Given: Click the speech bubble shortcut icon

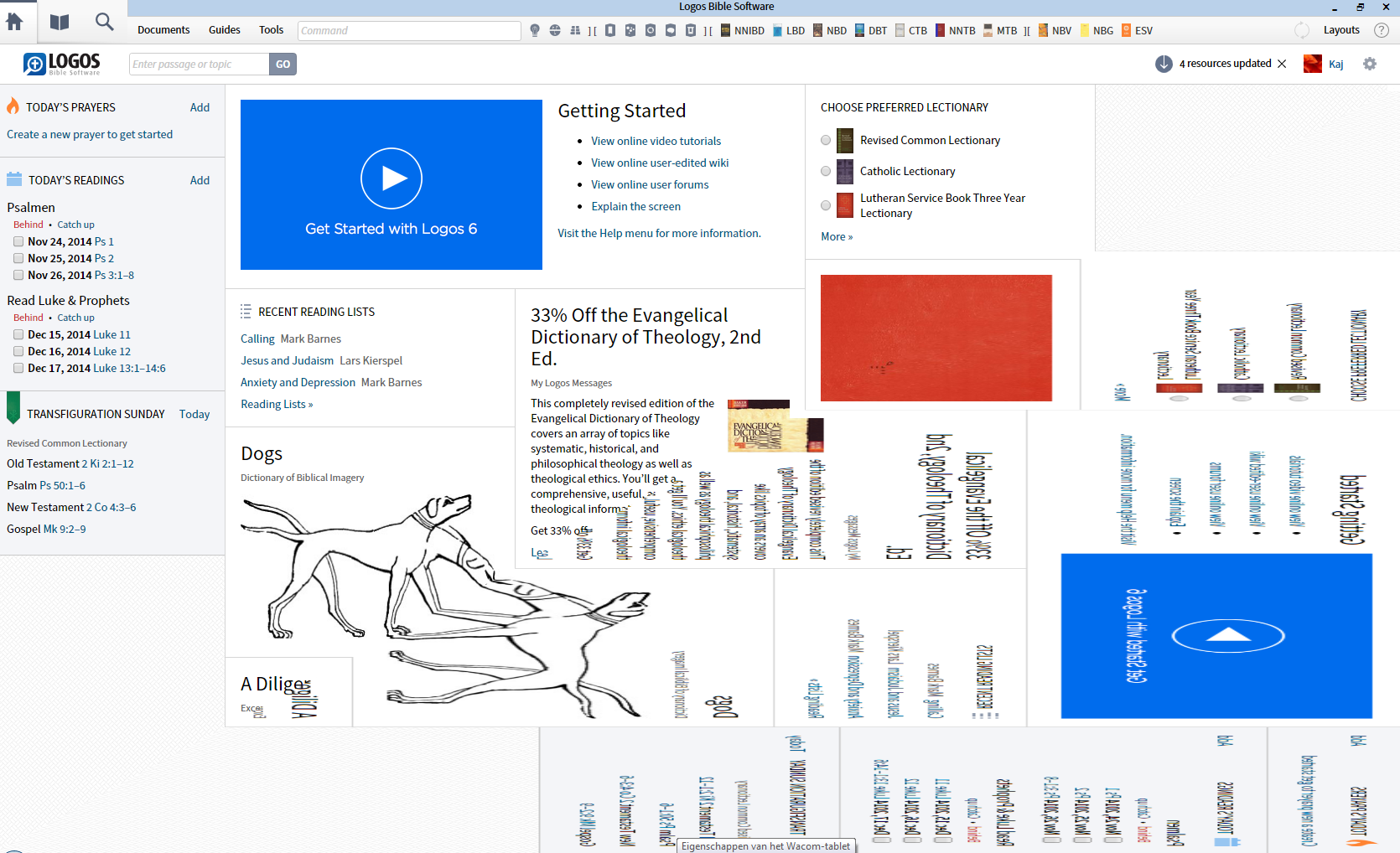Looking at the screenshot, I should [x=671, y=30].
